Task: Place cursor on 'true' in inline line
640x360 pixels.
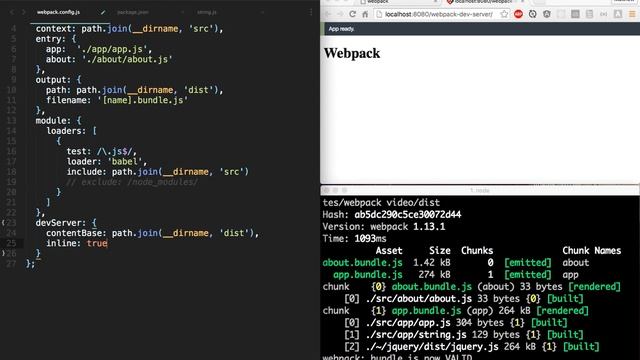Action: tap(97, 243)
